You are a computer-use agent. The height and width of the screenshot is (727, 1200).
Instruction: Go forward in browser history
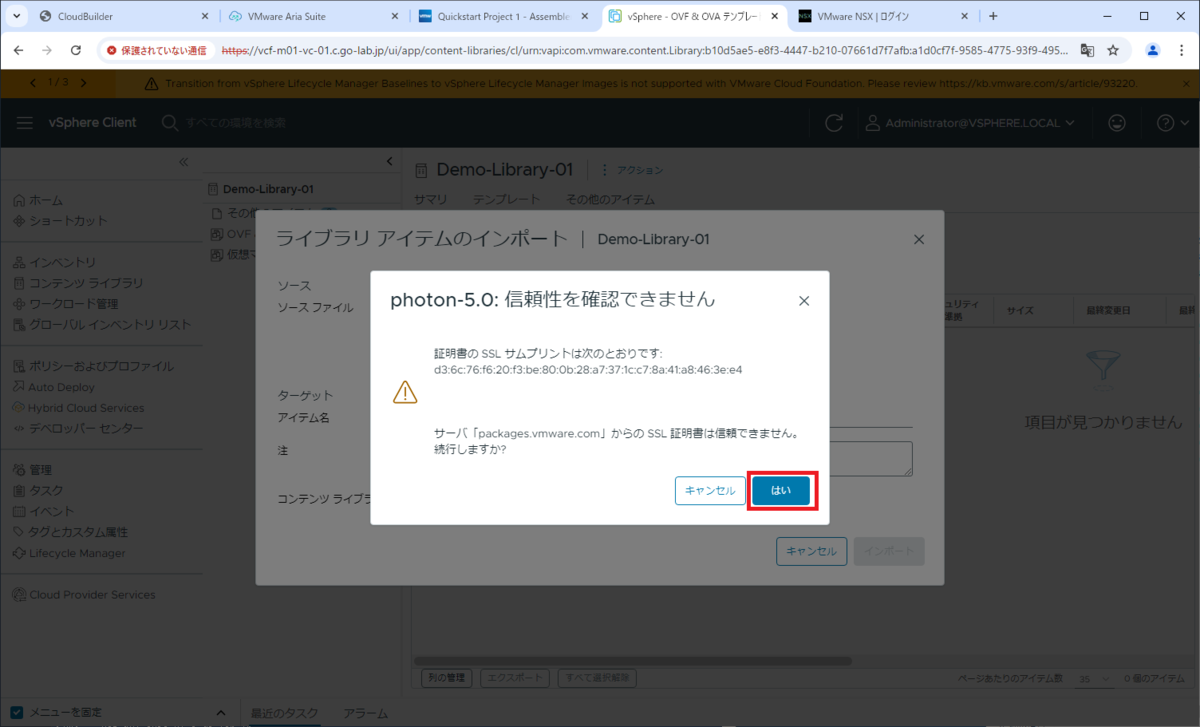coord(47,50)
